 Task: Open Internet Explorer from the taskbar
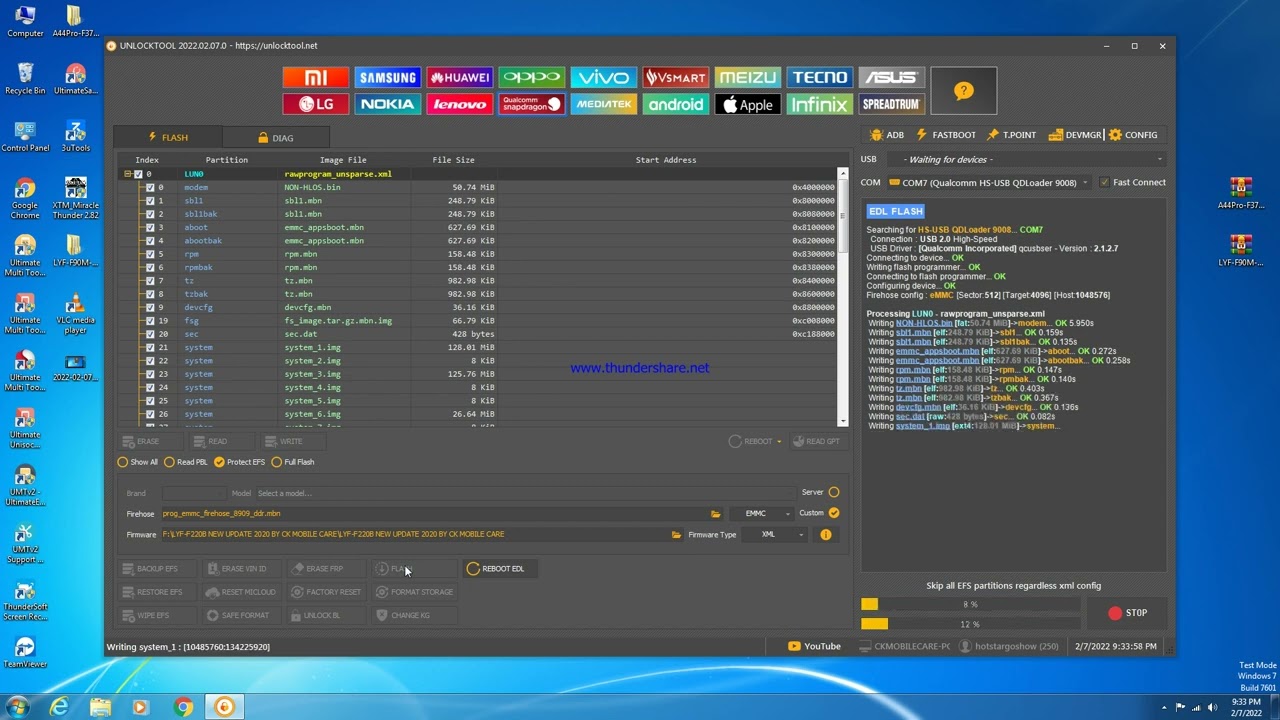click(60, 707)
